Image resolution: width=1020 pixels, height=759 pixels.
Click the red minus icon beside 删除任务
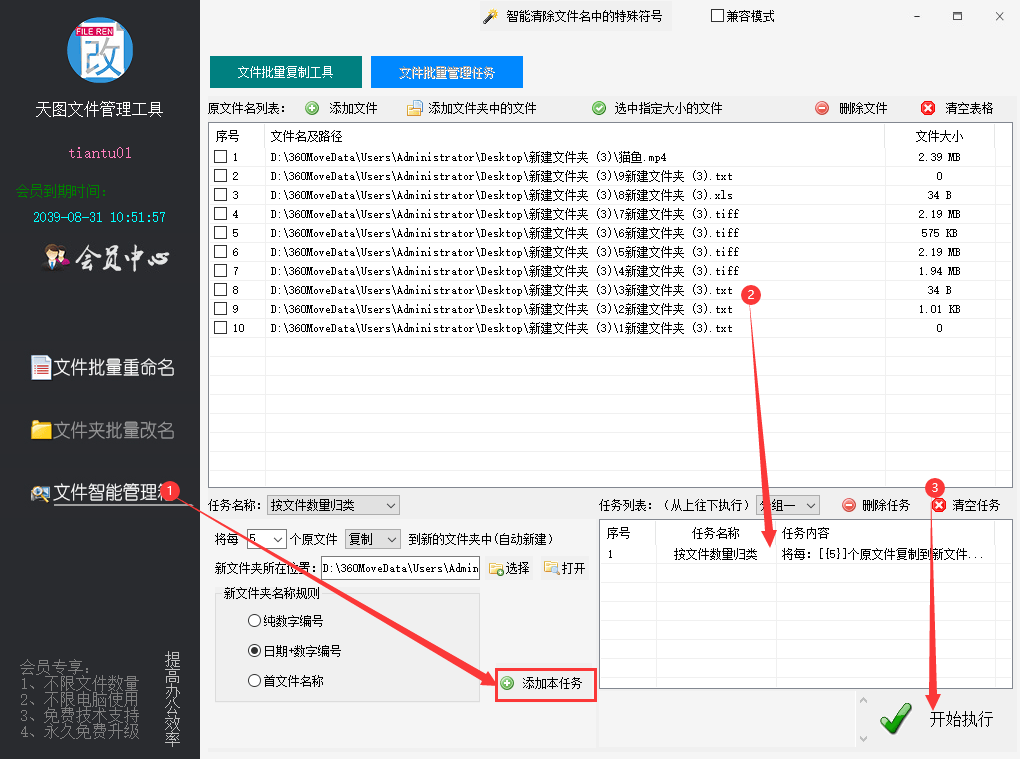pyautogui.click(x=849, y=505)
